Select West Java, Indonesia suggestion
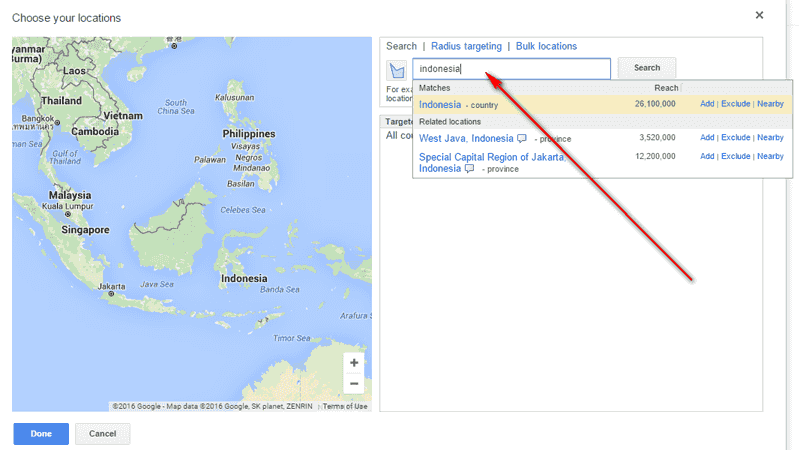 [x=466, y=138]
